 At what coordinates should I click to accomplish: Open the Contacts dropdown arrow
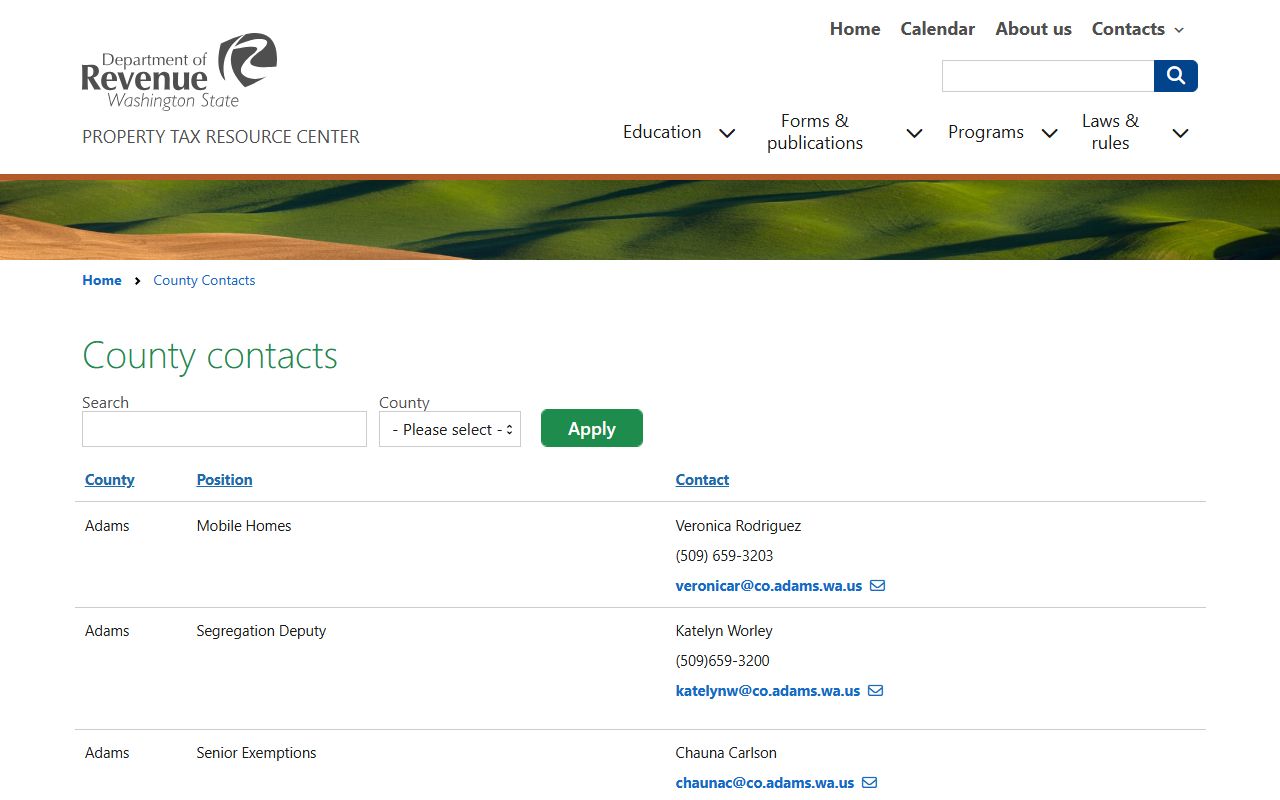1179,30
